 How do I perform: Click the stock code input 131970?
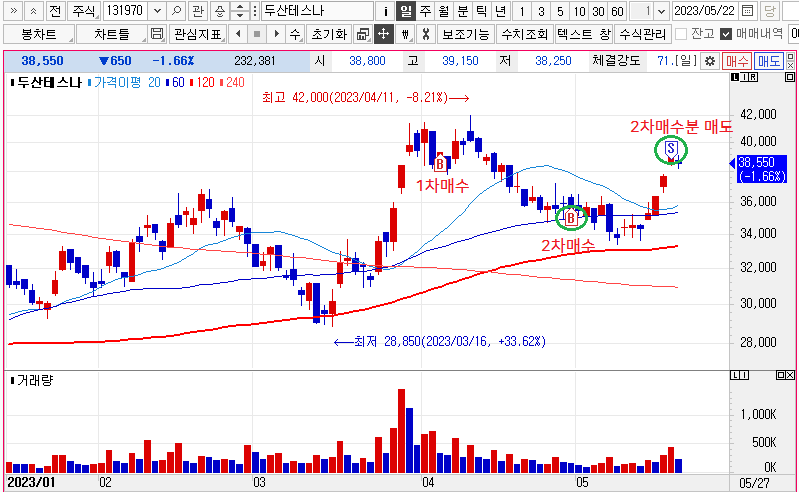(x=126, y=11)
